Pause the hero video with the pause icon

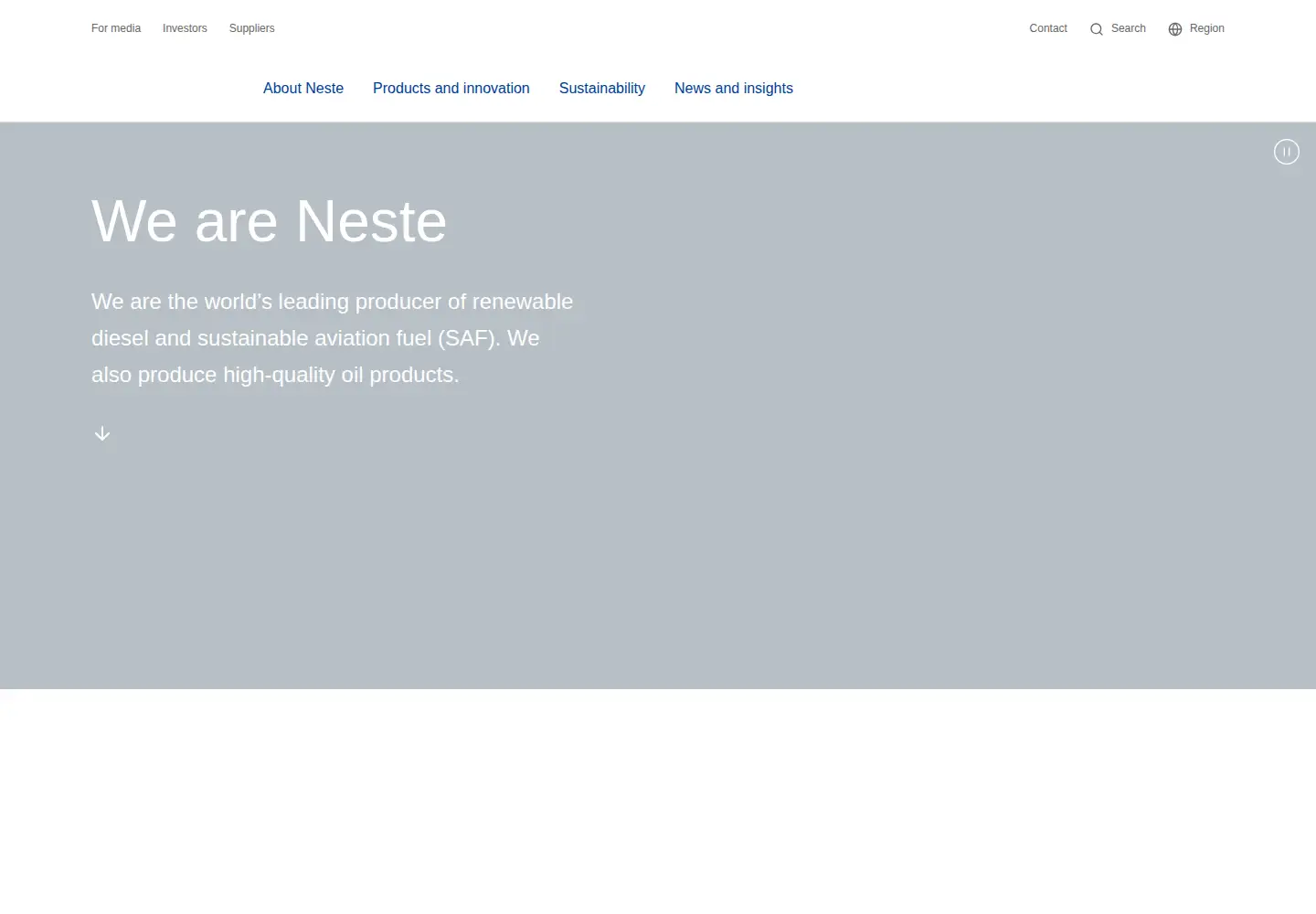(1287, 152)
